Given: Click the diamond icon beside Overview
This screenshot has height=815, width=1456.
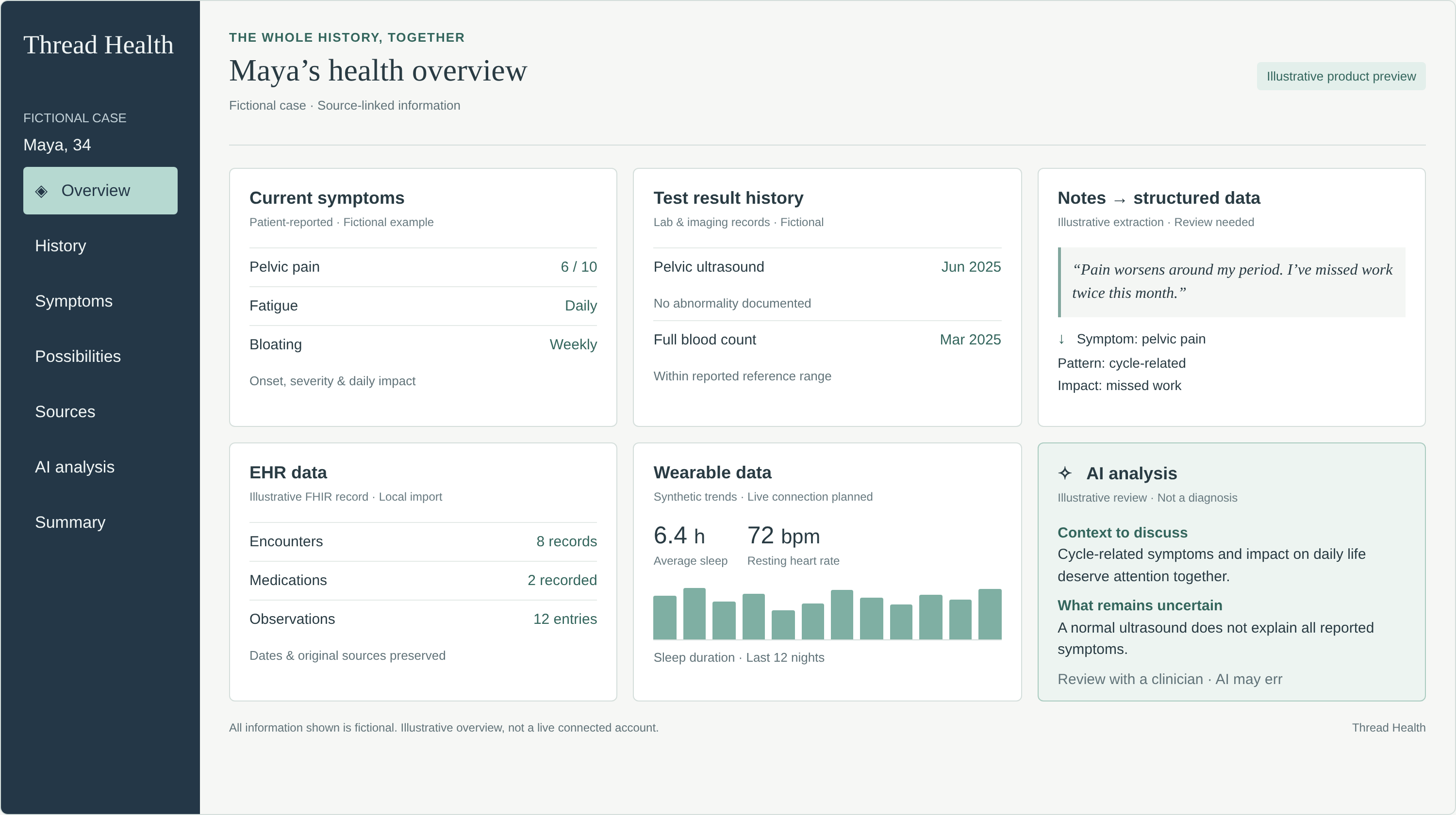Looking at the screenshot, I should pos(41,192).
